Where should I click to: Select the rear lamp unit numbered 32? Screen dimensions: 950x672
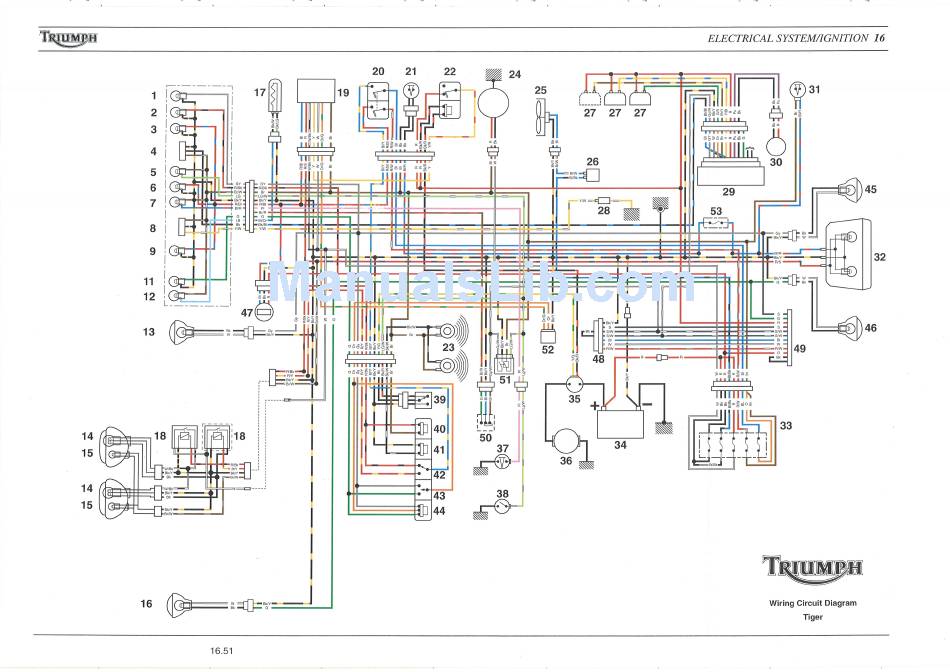848,253
